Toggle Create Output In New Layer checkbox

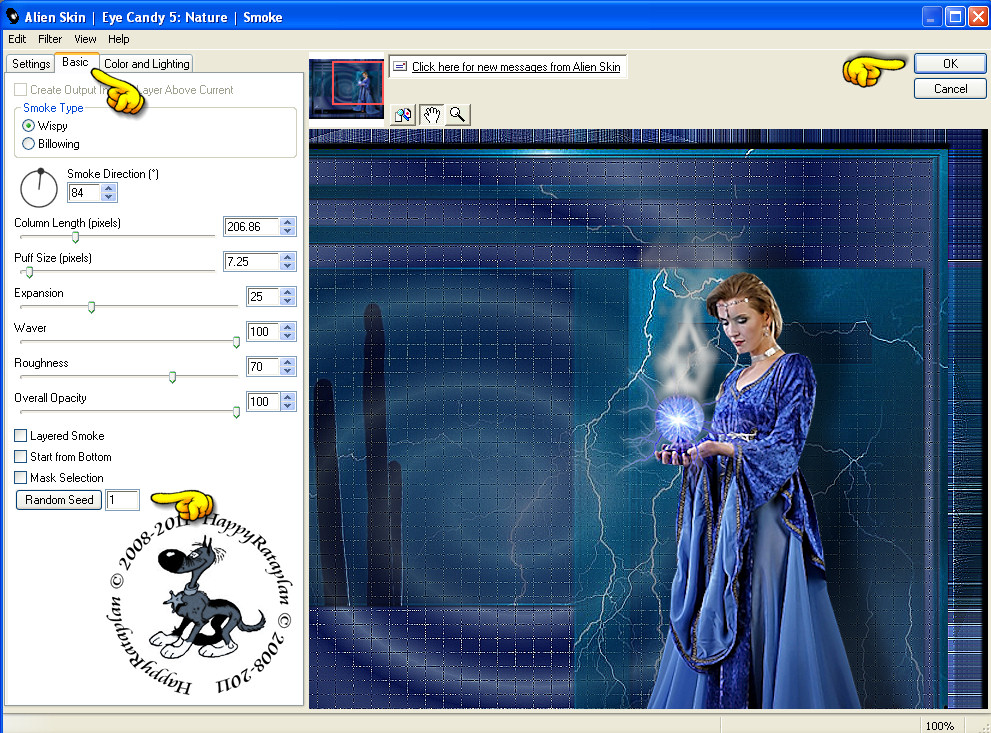pos(21,90)
